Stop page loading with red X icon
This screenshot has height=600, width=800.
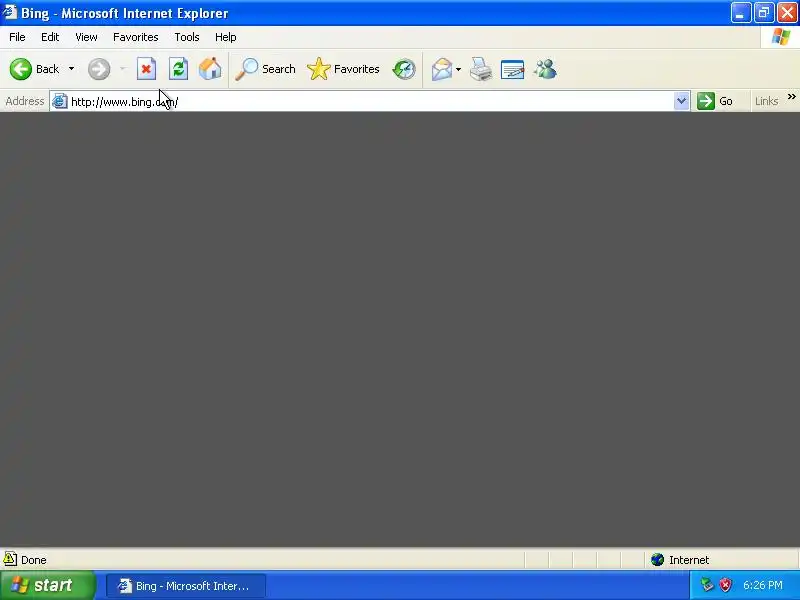point(146,69)
